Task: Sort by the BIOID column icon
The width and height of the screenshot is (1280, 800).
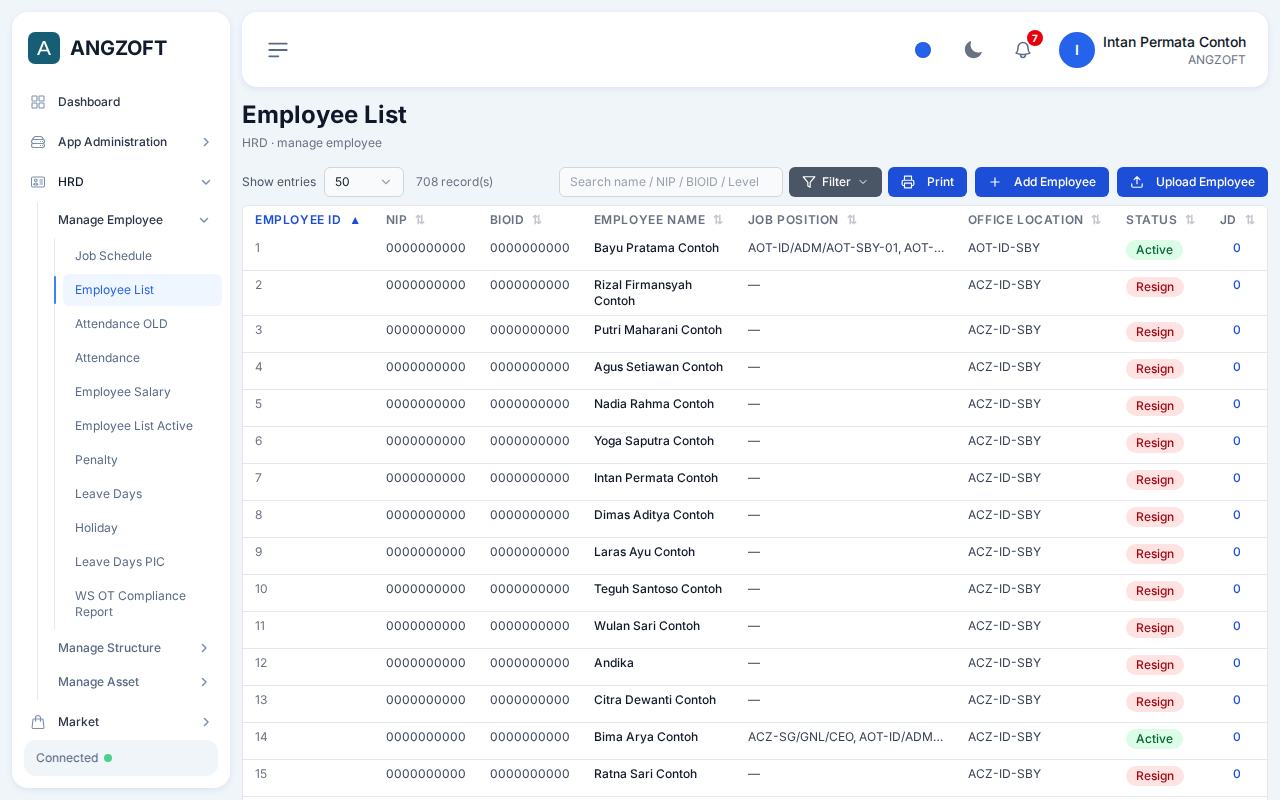Action: (x=537, y=220)
